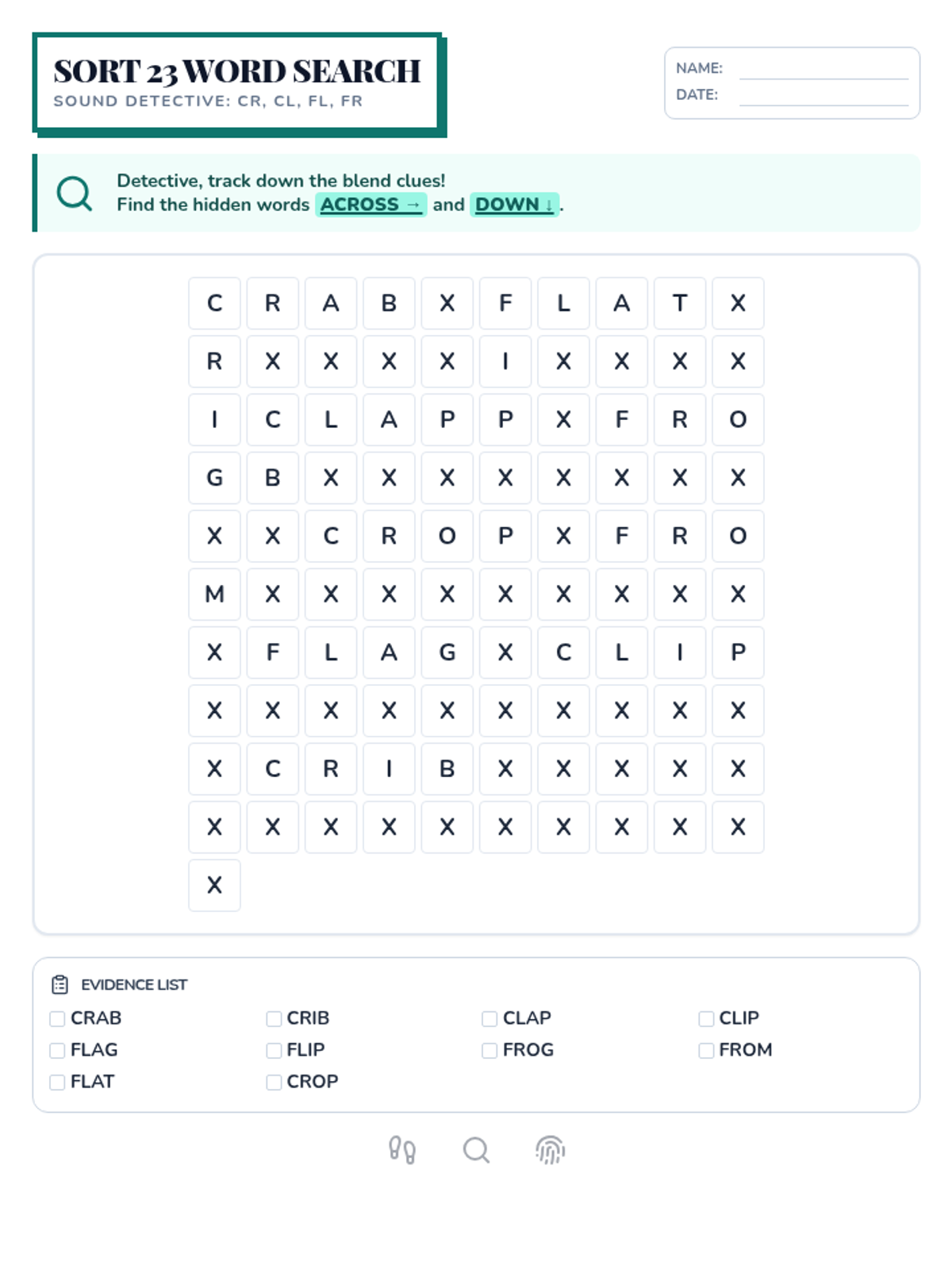
Task: Click the clipboard icon beside Evidence List
Action: (x=59, y=985)
